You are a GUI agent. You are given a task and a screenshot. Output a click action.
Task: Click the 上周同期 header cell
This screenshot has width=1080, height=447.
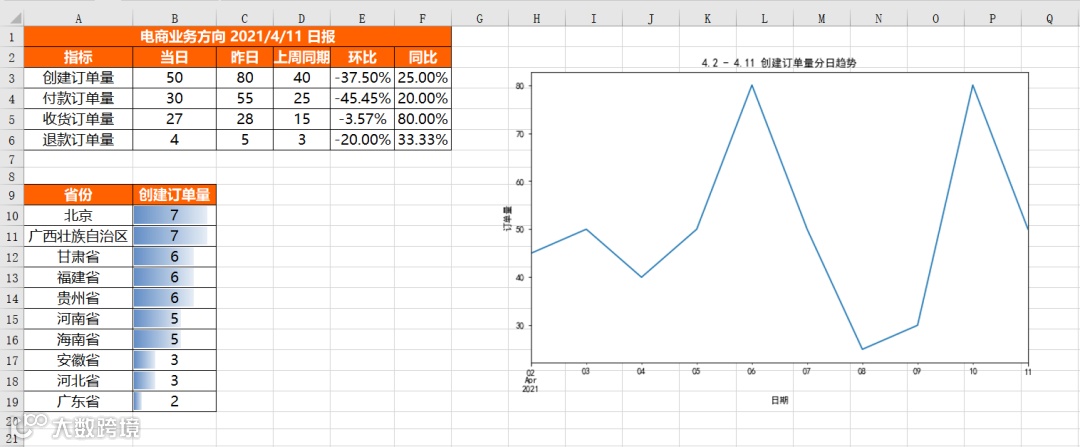tap(302, 56)
